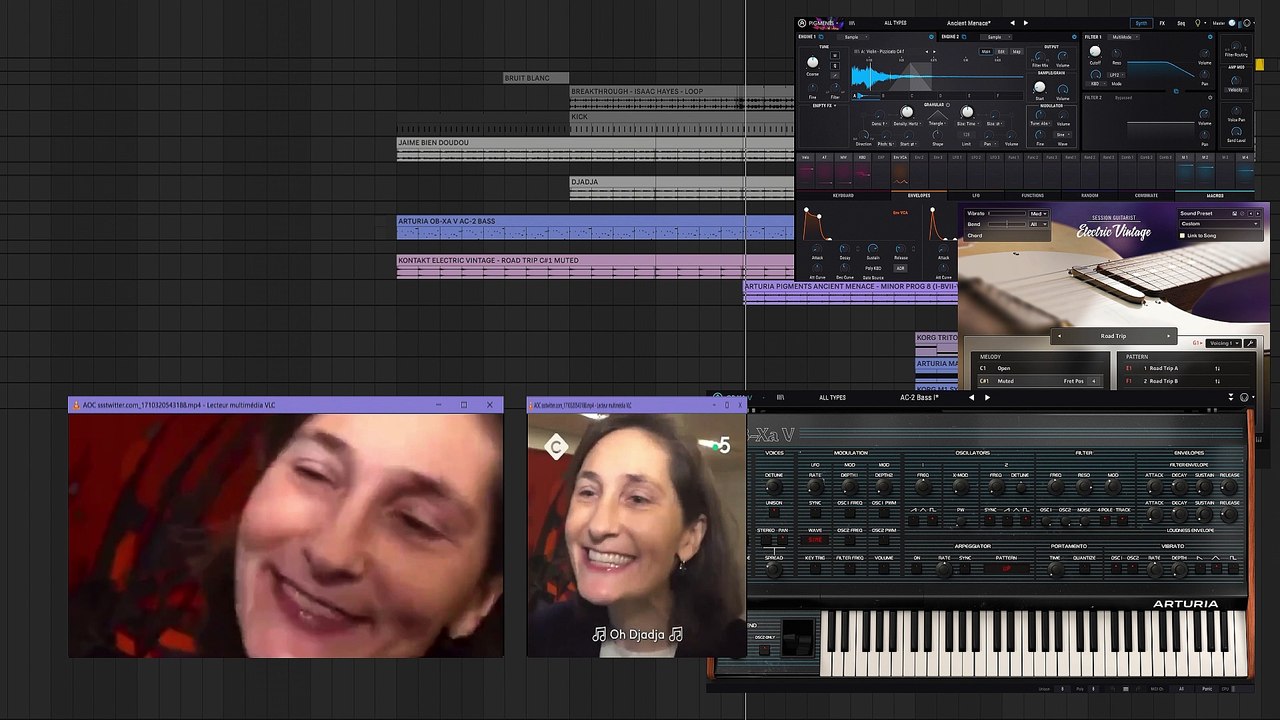Adjust the Bend slider in Electric Vintage
1280x720 pixels.
1008,224
